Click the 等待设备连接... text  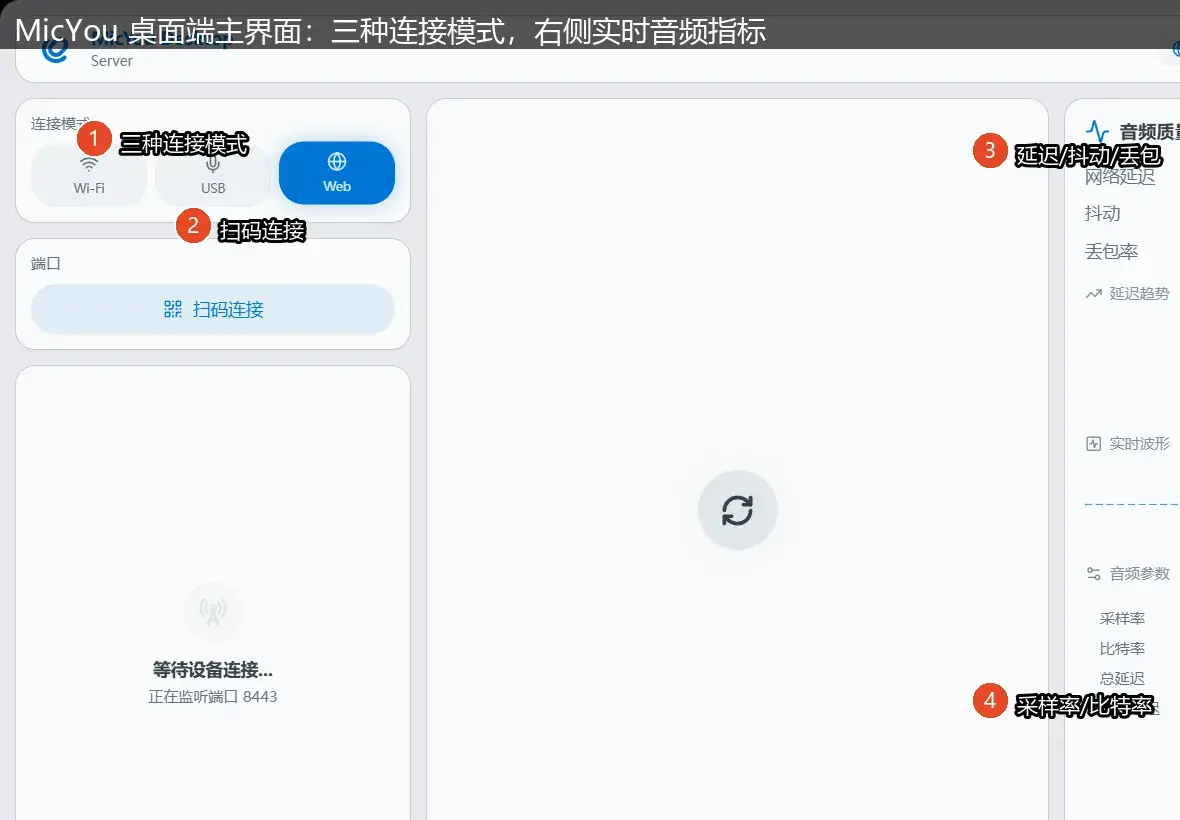coord(213,670)
